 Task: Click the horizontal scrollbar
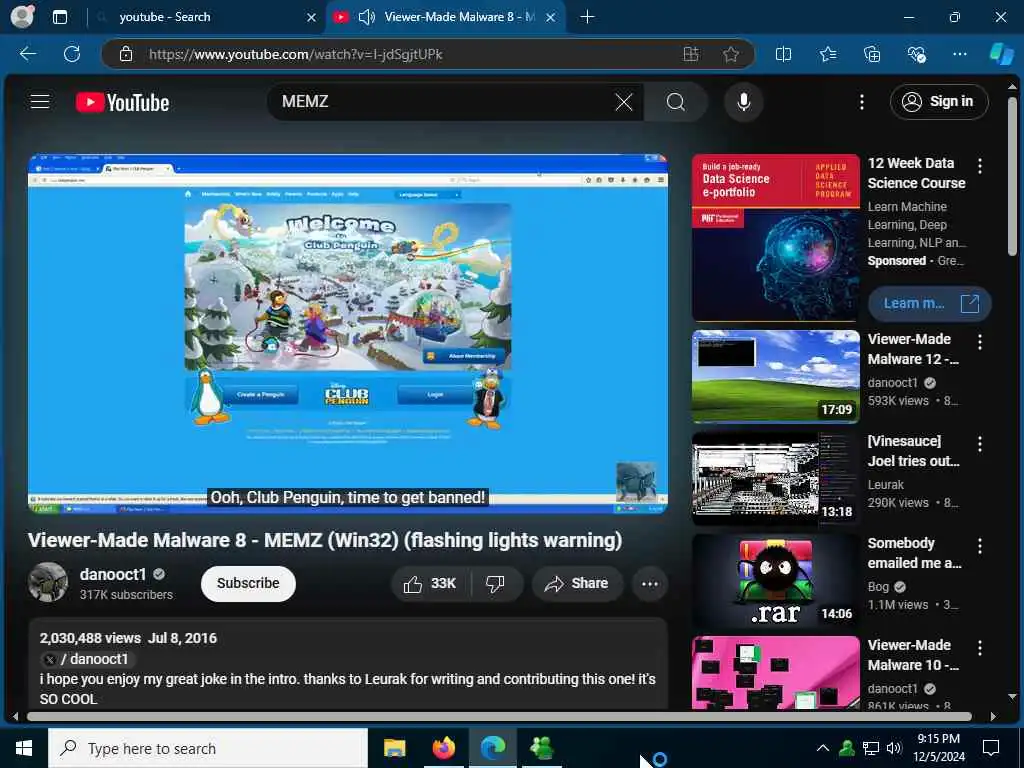coord(500,716)
